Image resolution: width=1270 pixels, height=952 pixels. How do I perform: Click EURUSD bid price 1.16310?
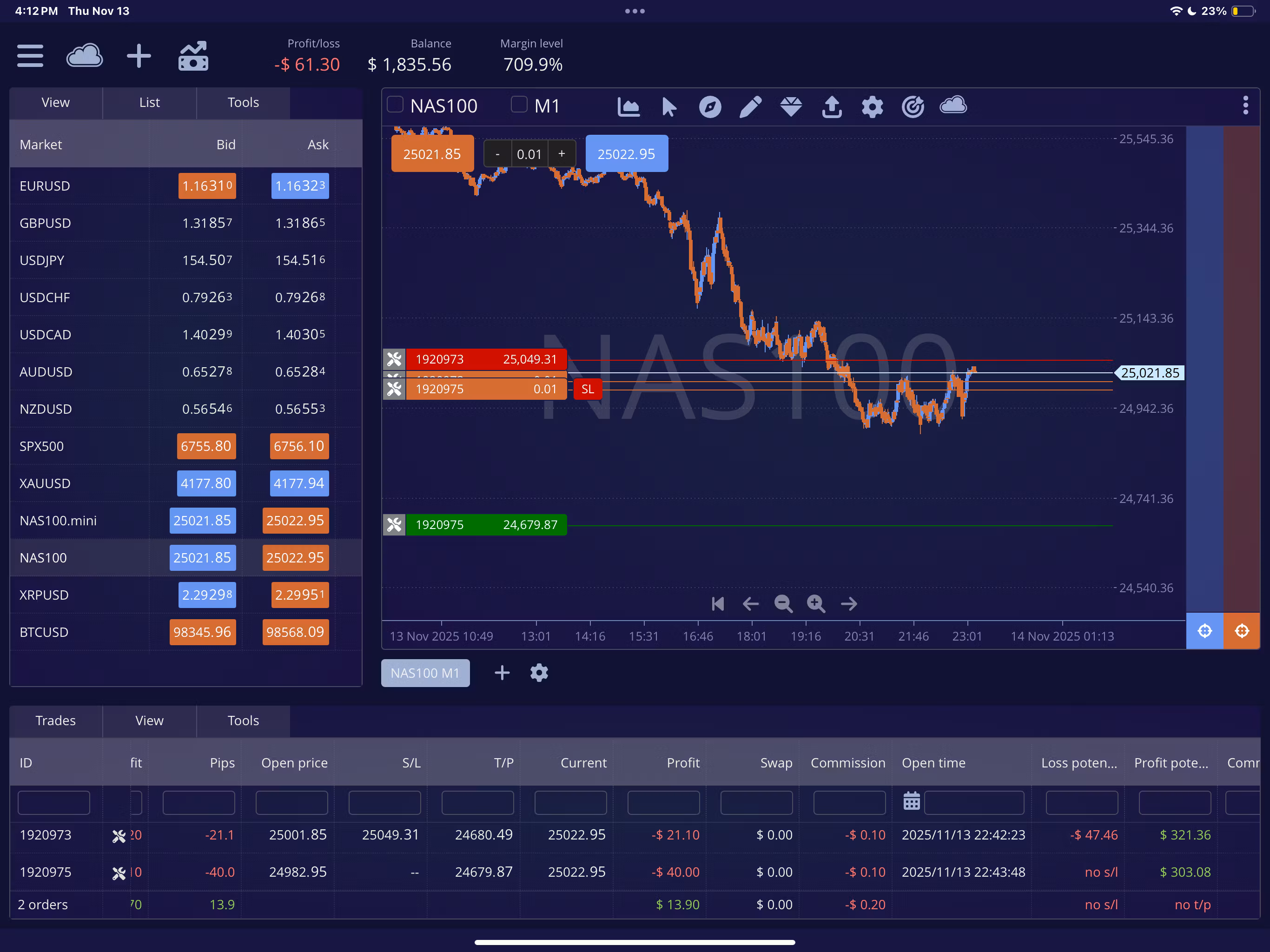tap(207, 186)
